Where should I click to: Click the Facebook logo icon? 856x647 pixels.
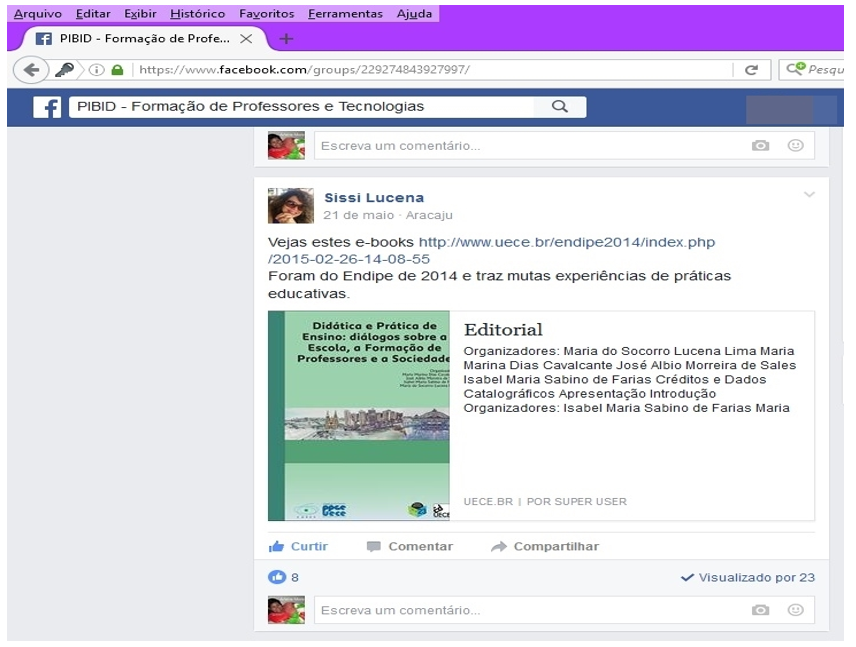pyautogui.click(x=47, y=107)
